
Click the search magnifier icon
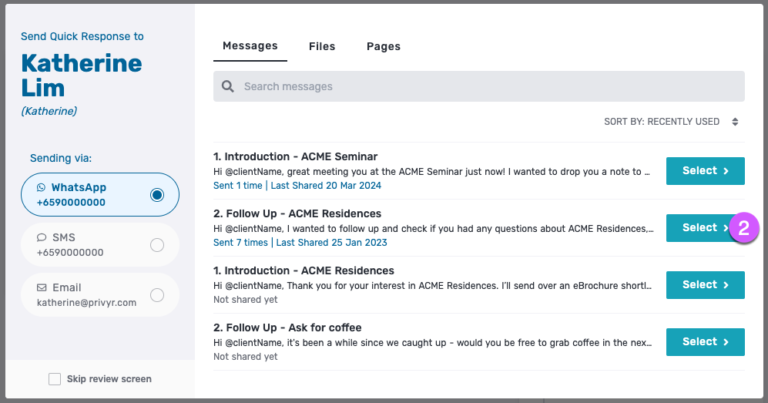tap(227, 87)
